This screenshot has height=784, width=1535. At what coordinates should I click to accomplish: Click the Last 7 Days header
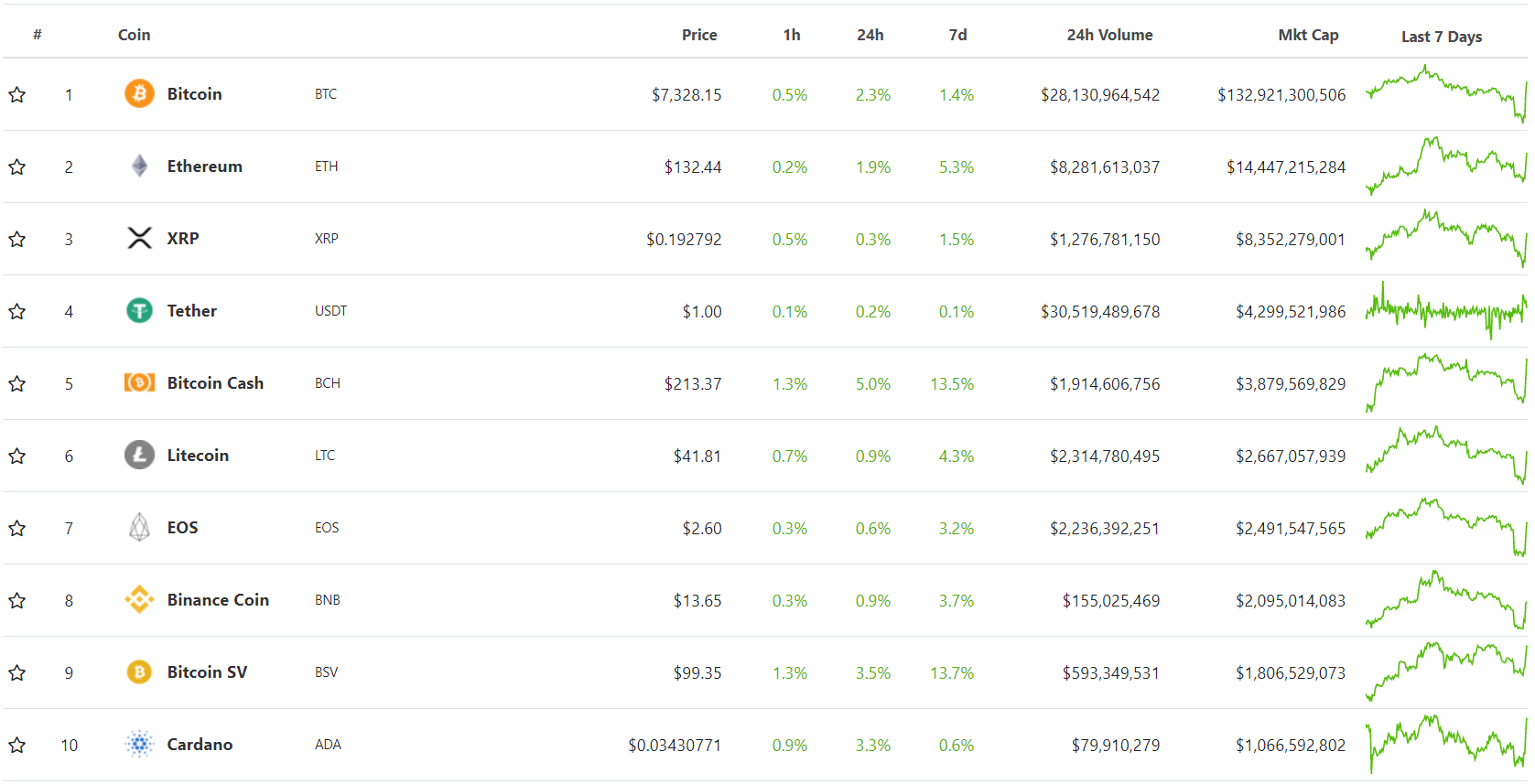1442,37
